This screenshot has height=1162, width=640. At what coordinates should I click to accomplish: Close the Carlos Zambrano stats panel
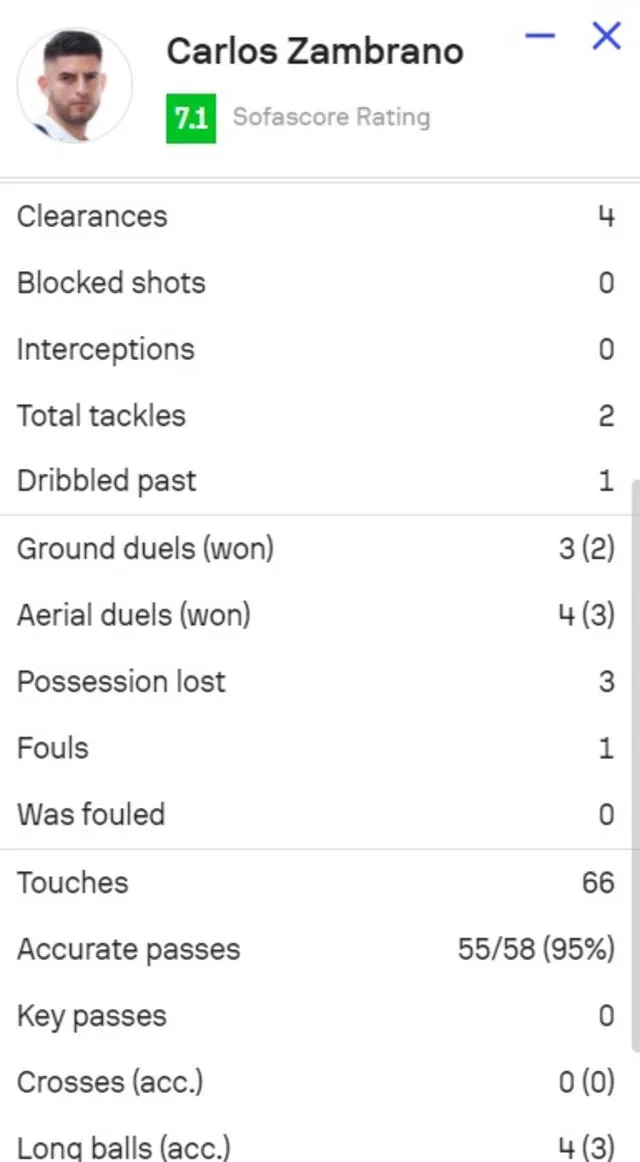(606, 37)
